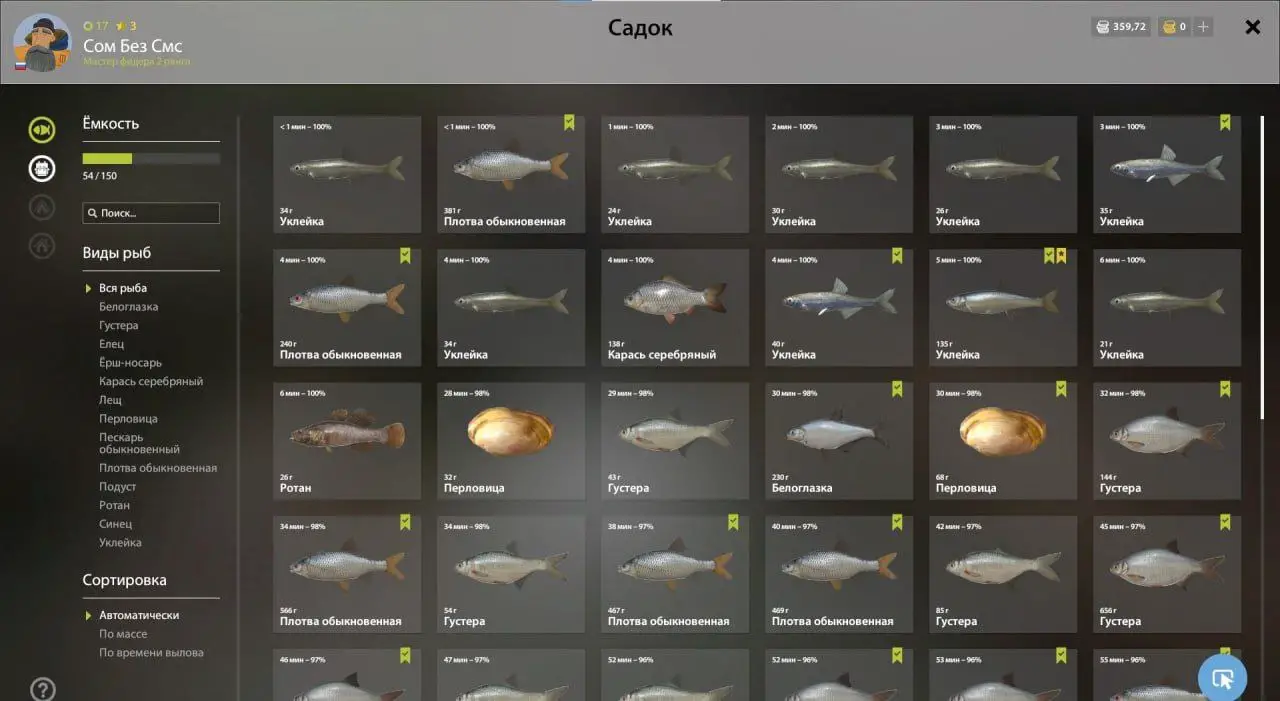Filter fish list by Карась серебряный
The height and width of the screenshot is (701, 1280).
pos(151,381)
